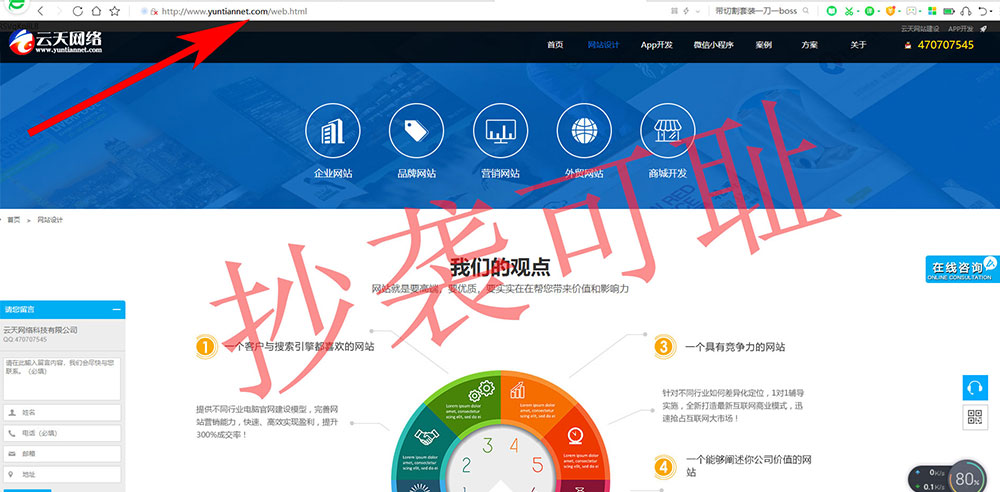
Task: Click the 姓名 name input field
Action: coord(62,412)
